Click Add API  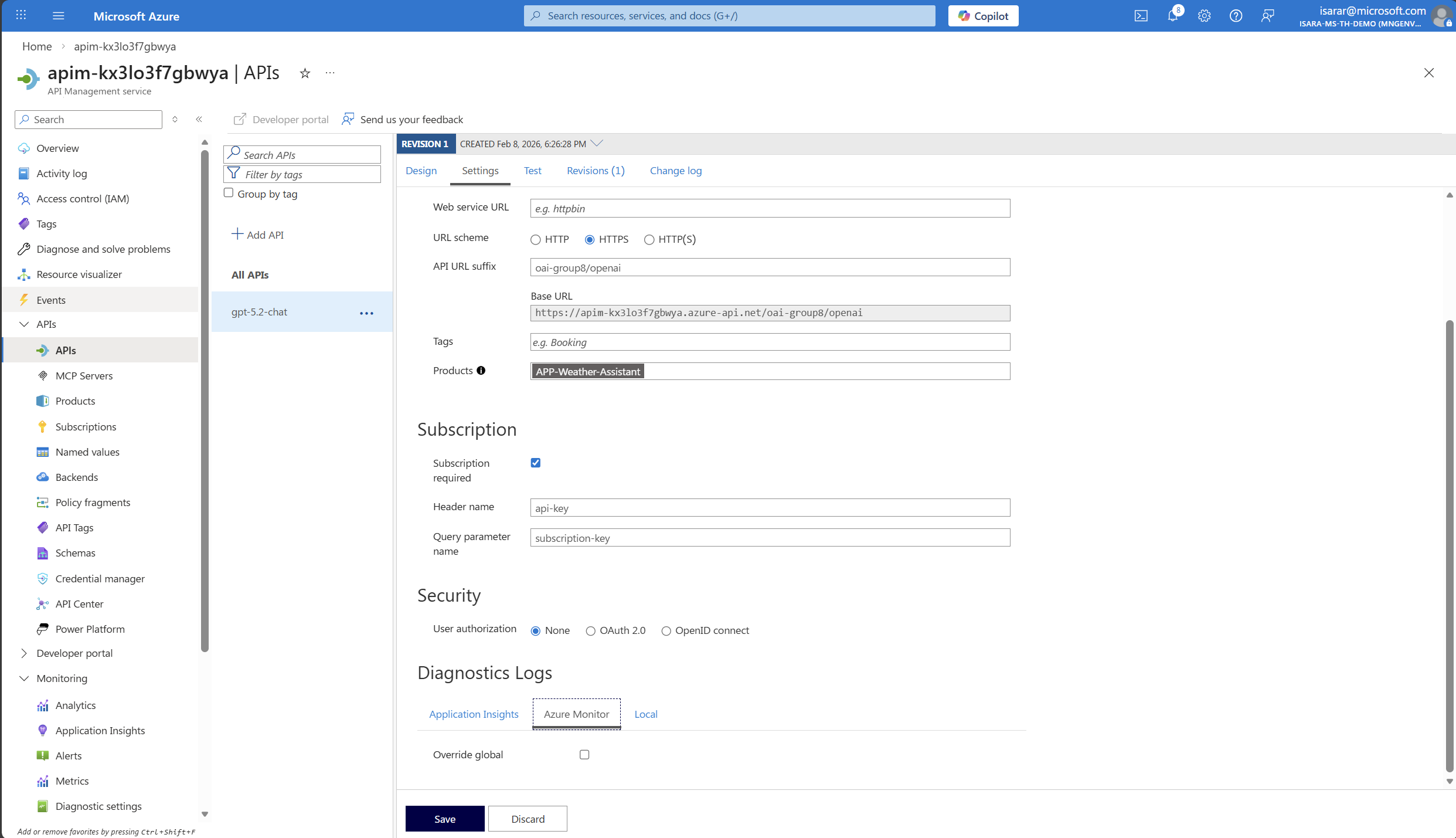[x=257, y=235]
